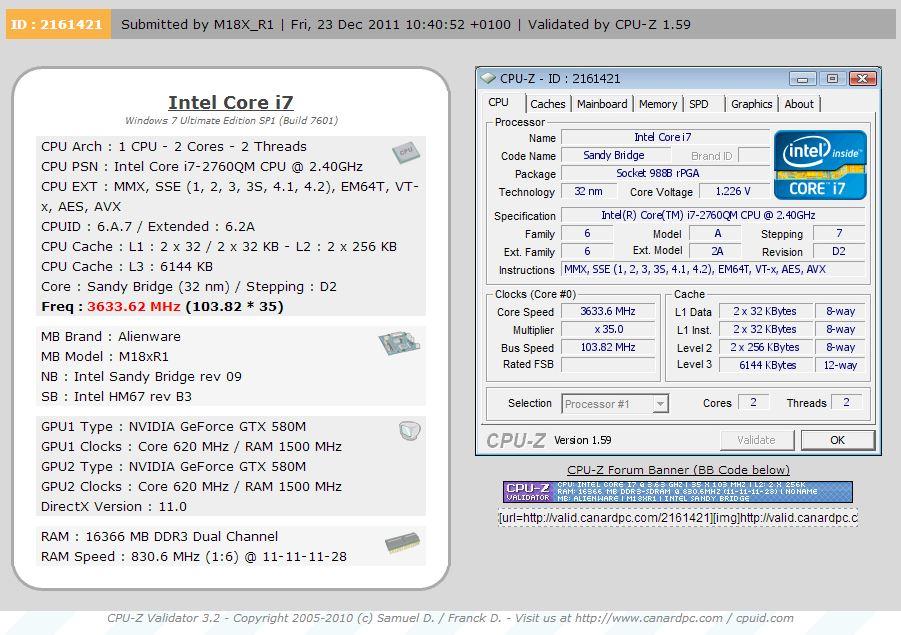The height and width of the screenshot is (635, 901).
Task: Click the graphics card icon beside GPU1 Type
Action: click(x=410, y=430)
